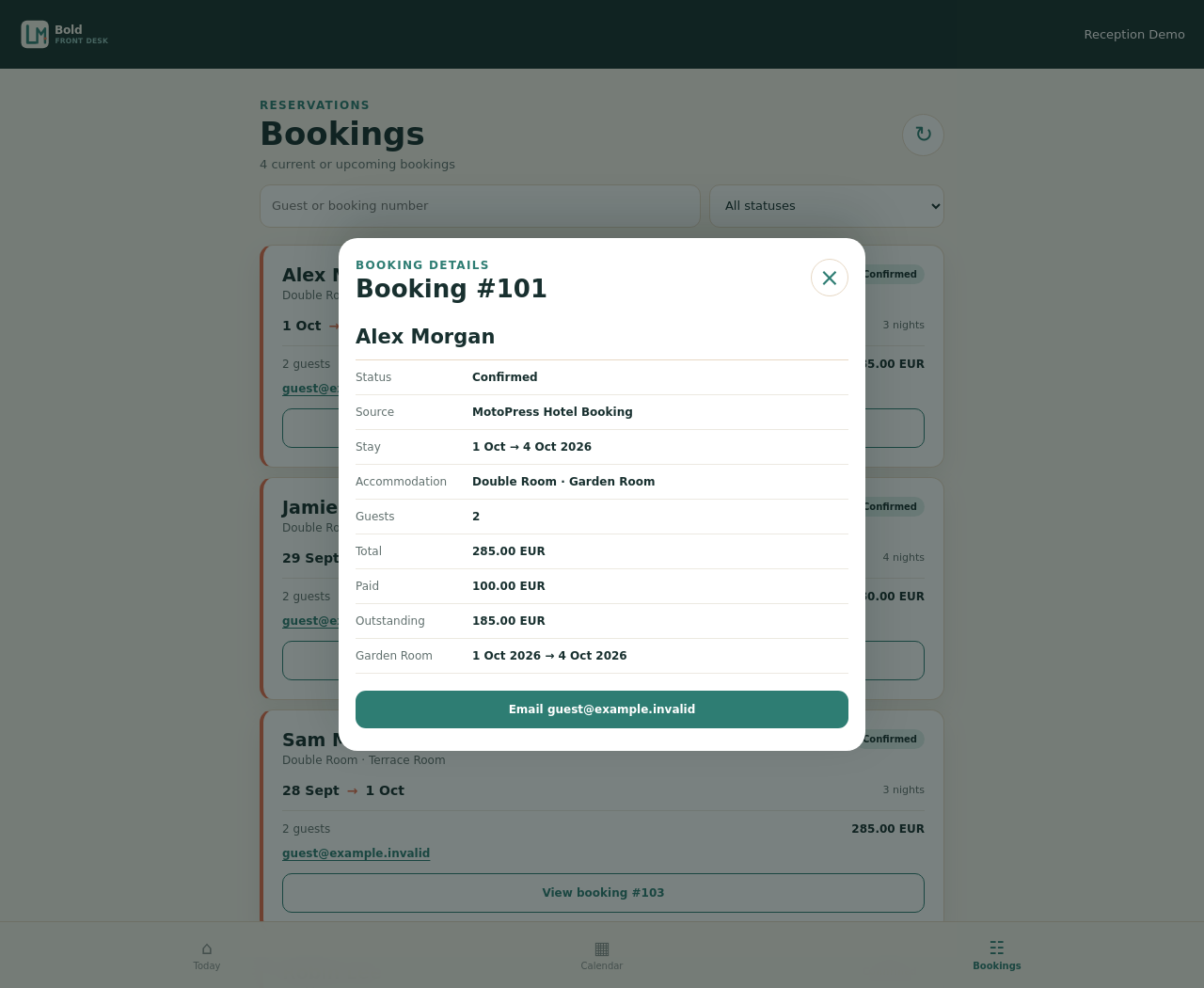The height and width of the screenshot is (988, 1204).
Task: Click the 4 current or upcoming bookings text
Action: click(x=357, y=165)
